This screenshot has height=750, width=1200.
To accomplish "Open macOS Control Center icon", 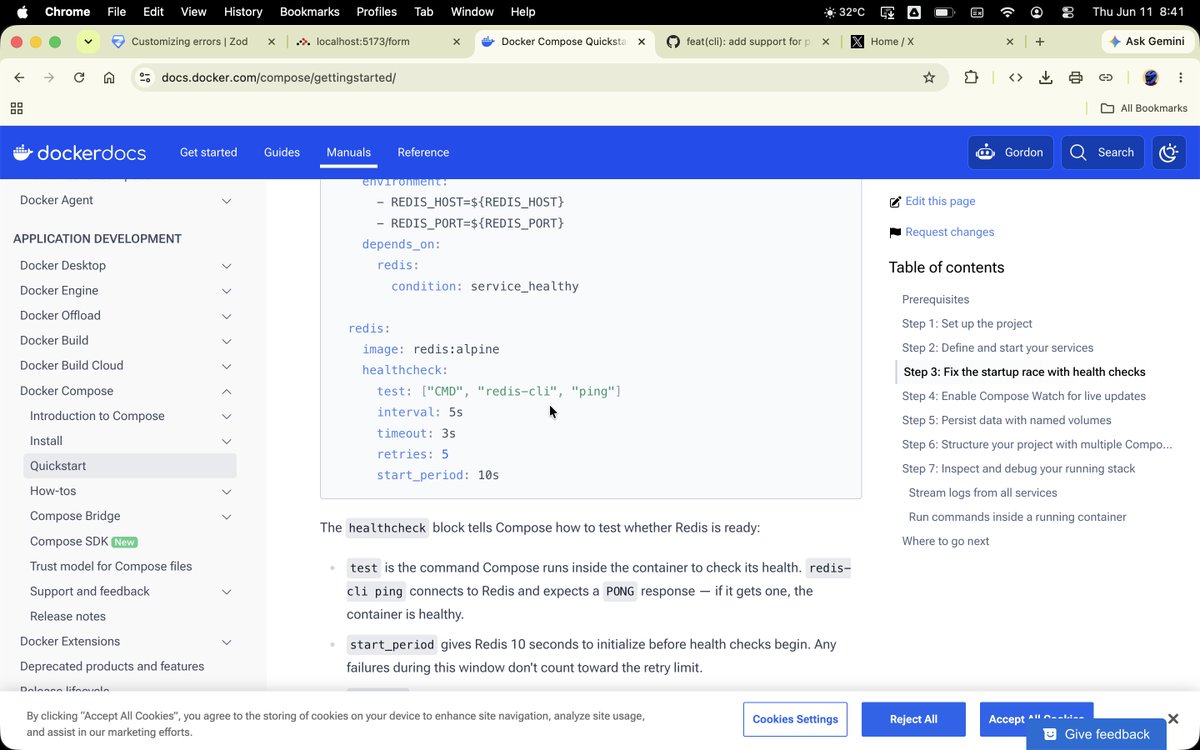I will click(1070, 12).
